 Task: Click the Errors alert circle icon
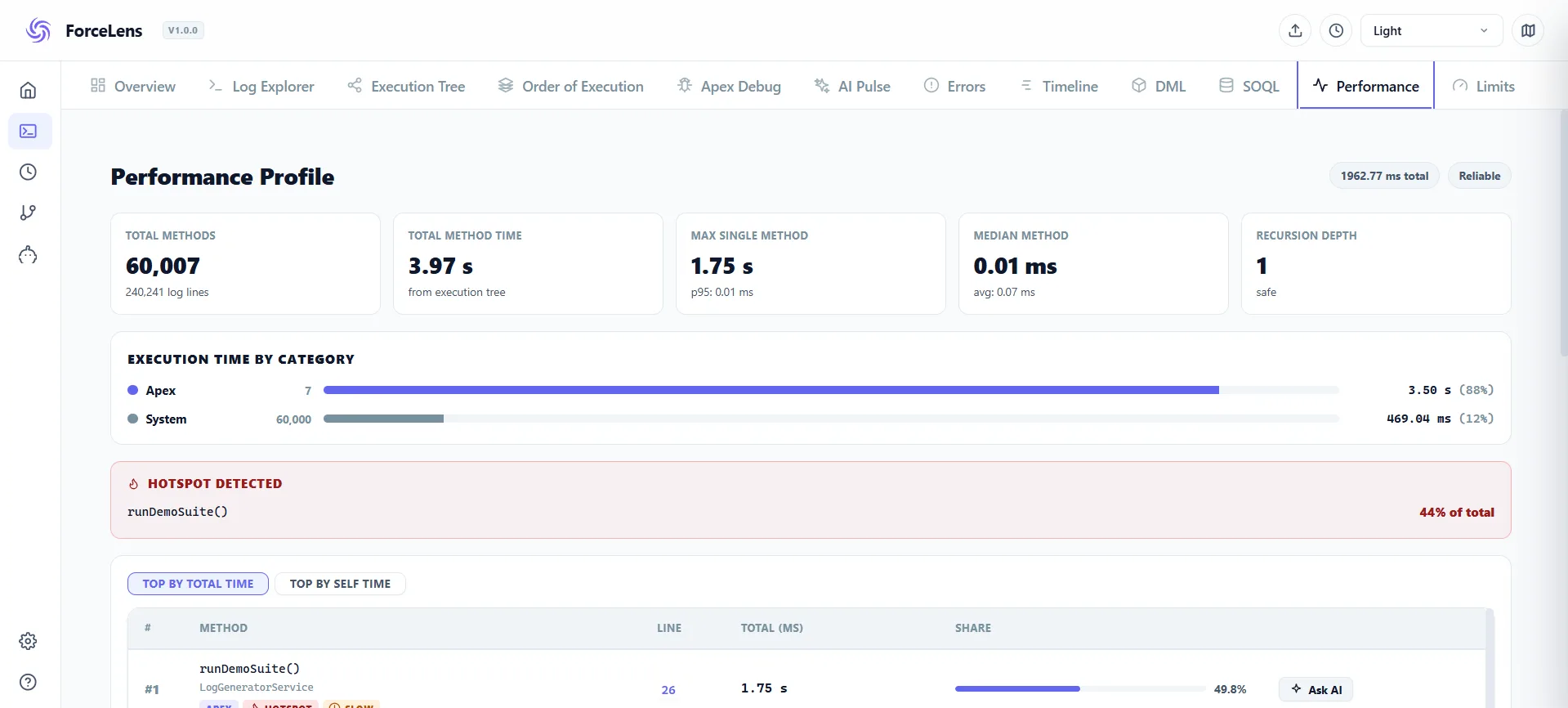click(931, 85)
